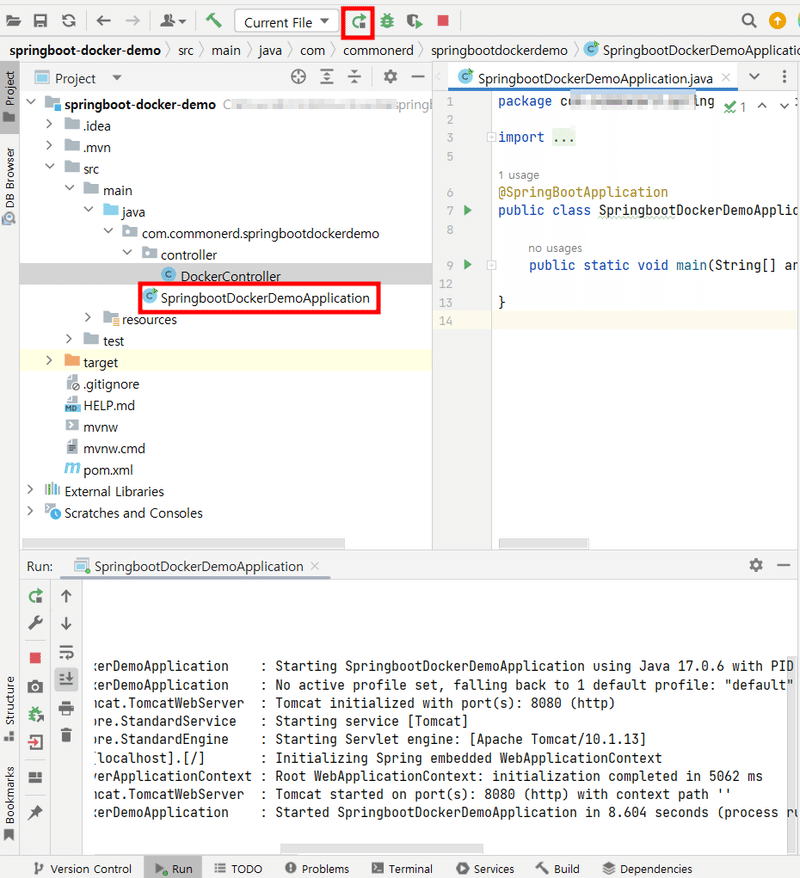Viewport: 800px width, 878px height.
Task: Open the Terminal tool window tab
Action: pos(403,868)
